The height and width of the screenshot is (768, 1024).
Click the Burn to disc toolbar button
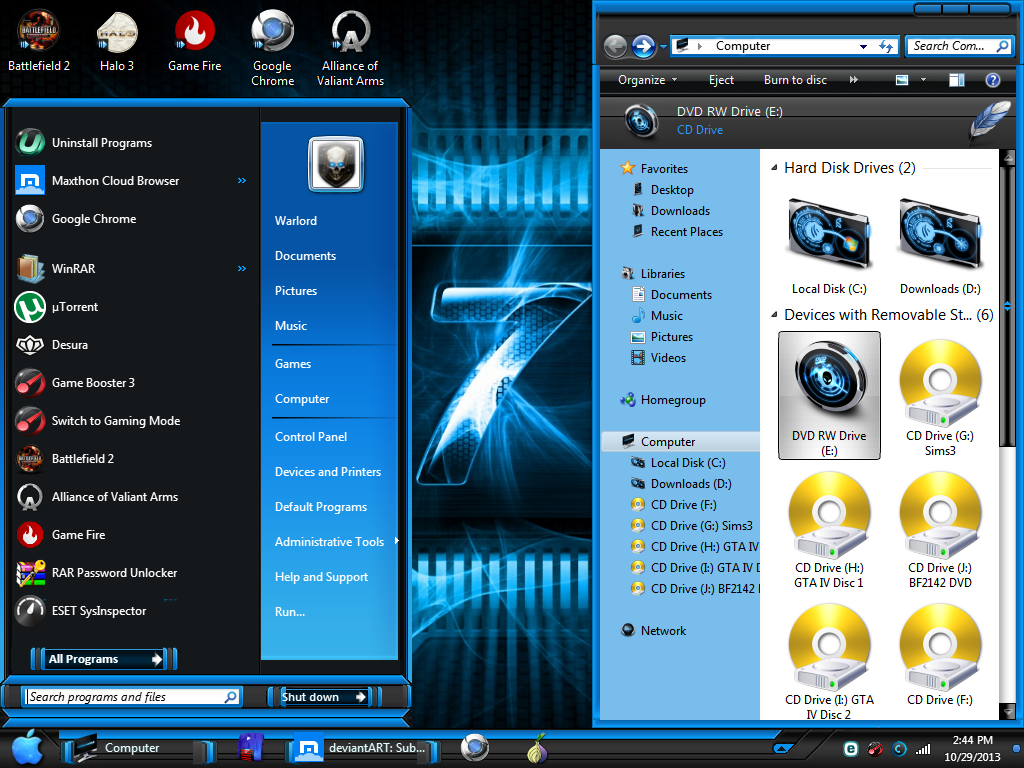point(795,80)
